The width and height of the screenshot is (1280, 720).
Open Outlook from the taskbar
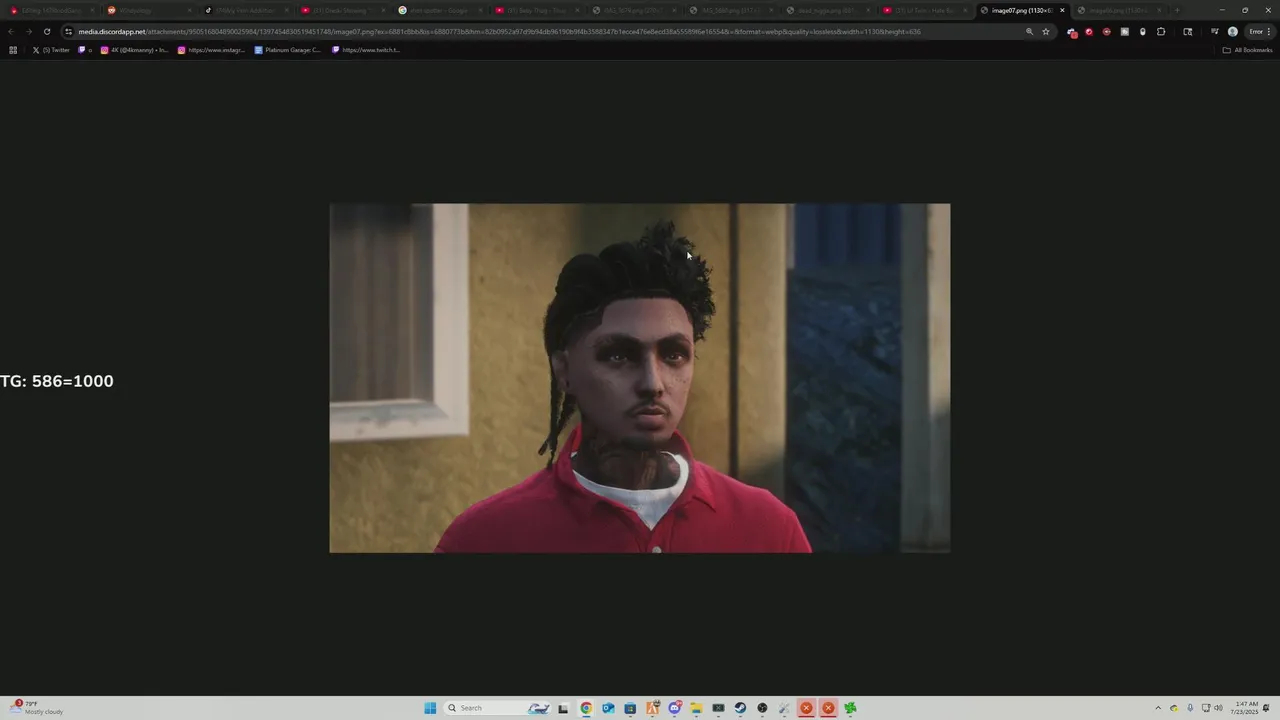(608, 708)
